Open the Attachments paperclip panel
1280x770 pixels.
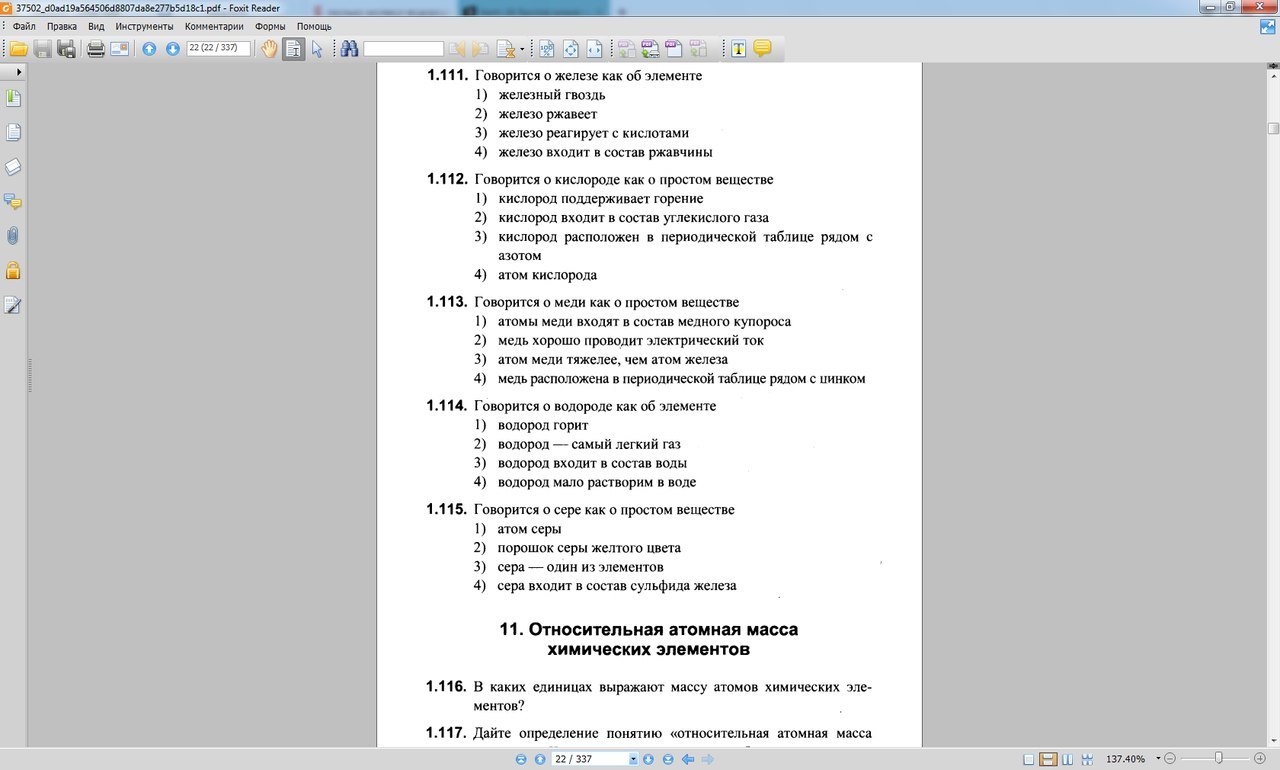(x=13, y=236)
